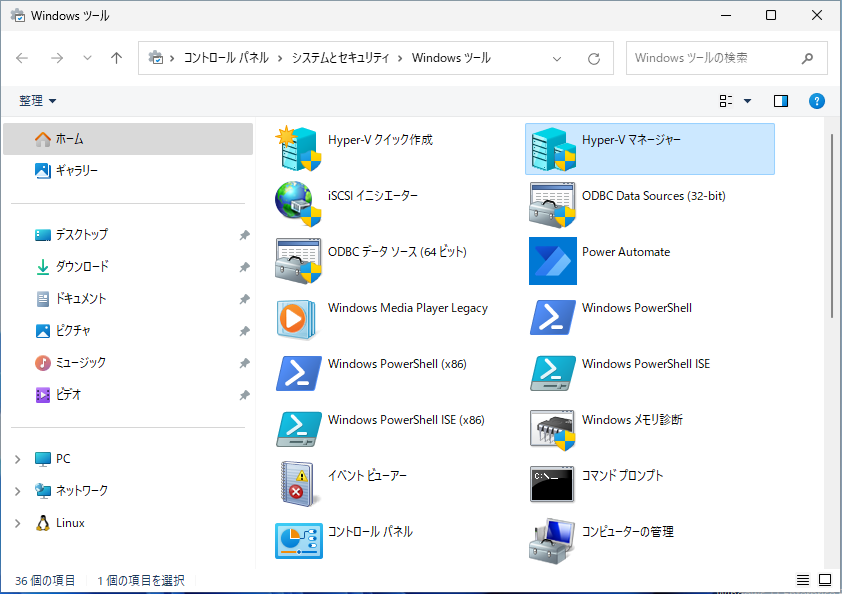Open ドキュメント in quick access

tap(128, 299)
